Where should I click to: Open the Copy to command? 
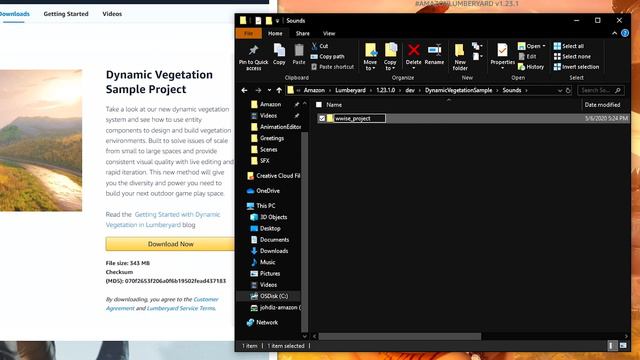[x=390, y=57]
